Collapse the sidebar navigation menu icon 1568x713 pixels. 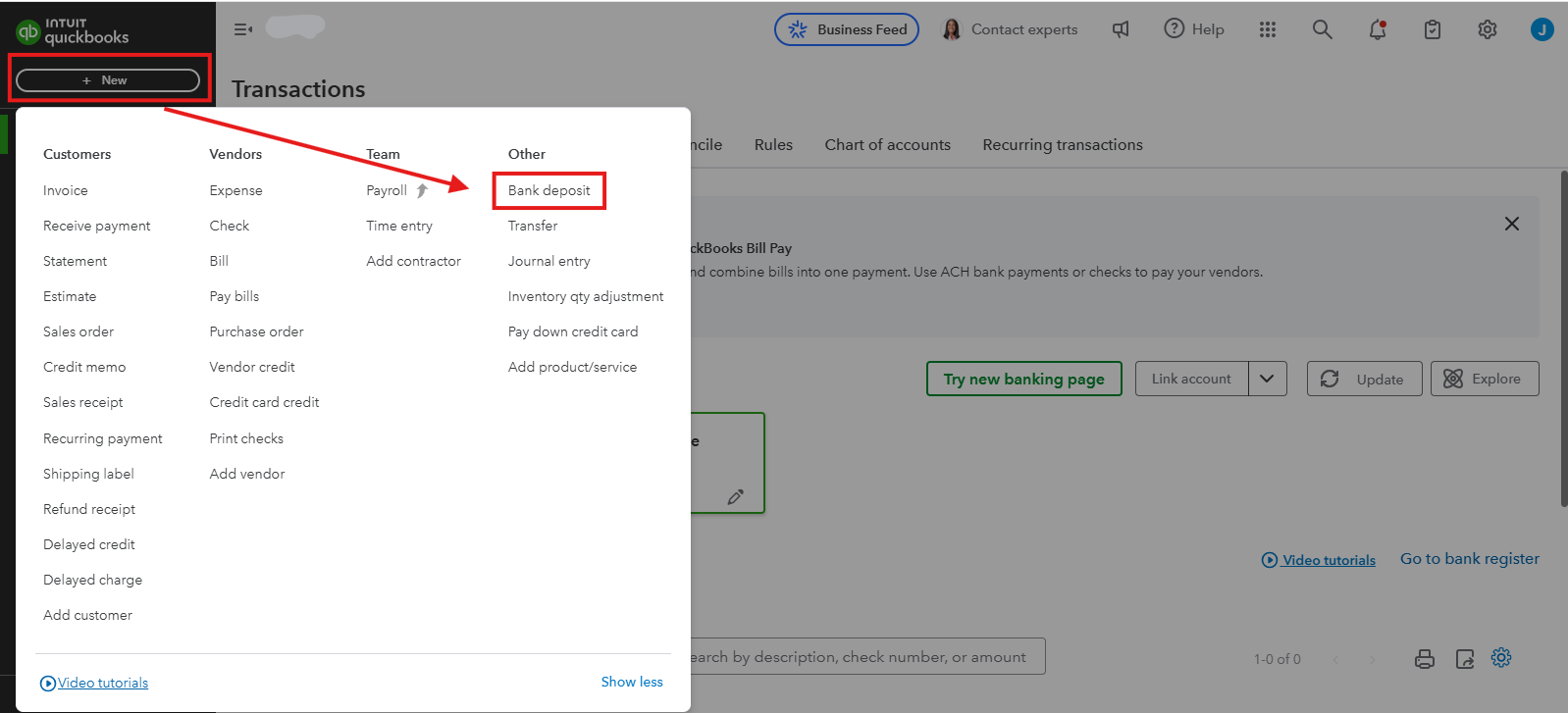pos(242,29)
